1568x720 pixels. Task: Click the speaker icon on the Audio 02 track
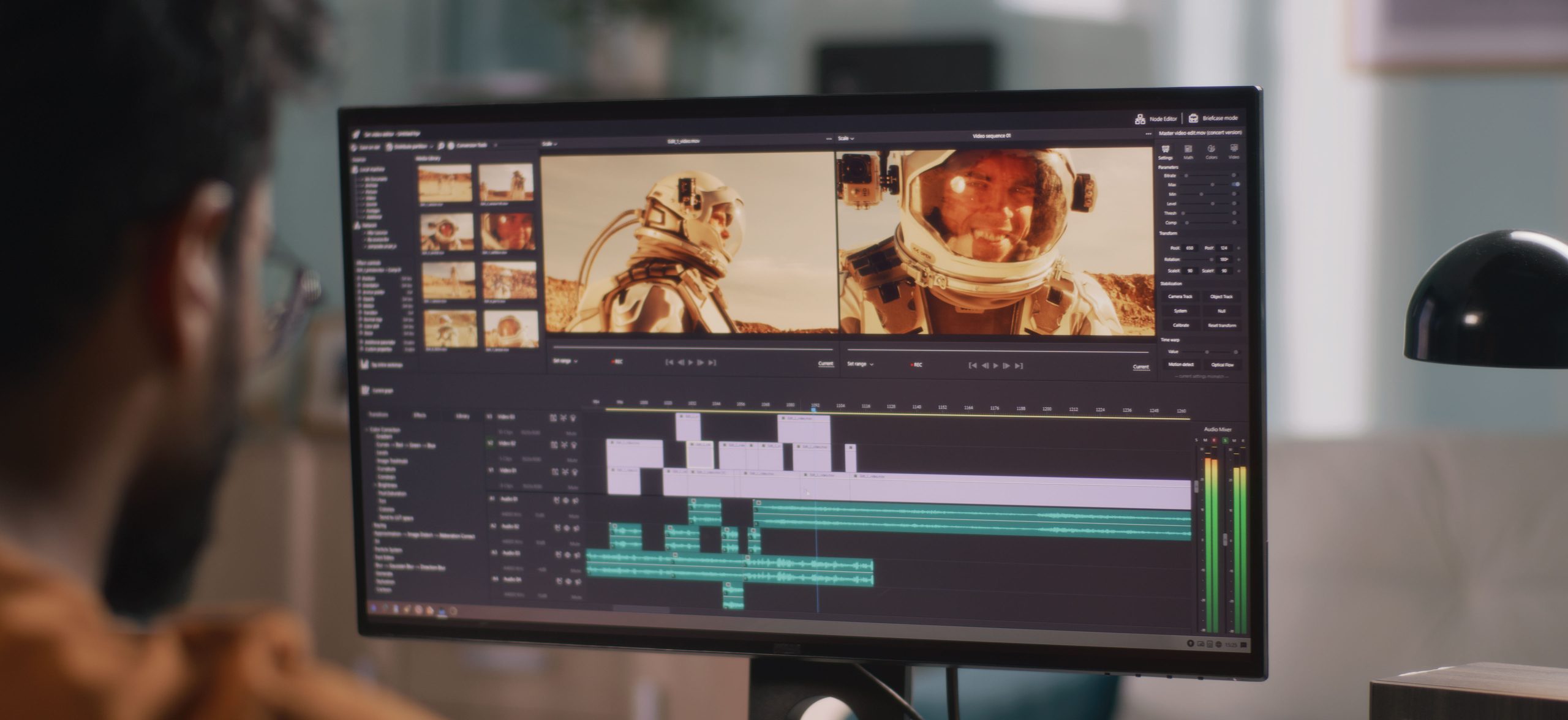click(576, 528)
